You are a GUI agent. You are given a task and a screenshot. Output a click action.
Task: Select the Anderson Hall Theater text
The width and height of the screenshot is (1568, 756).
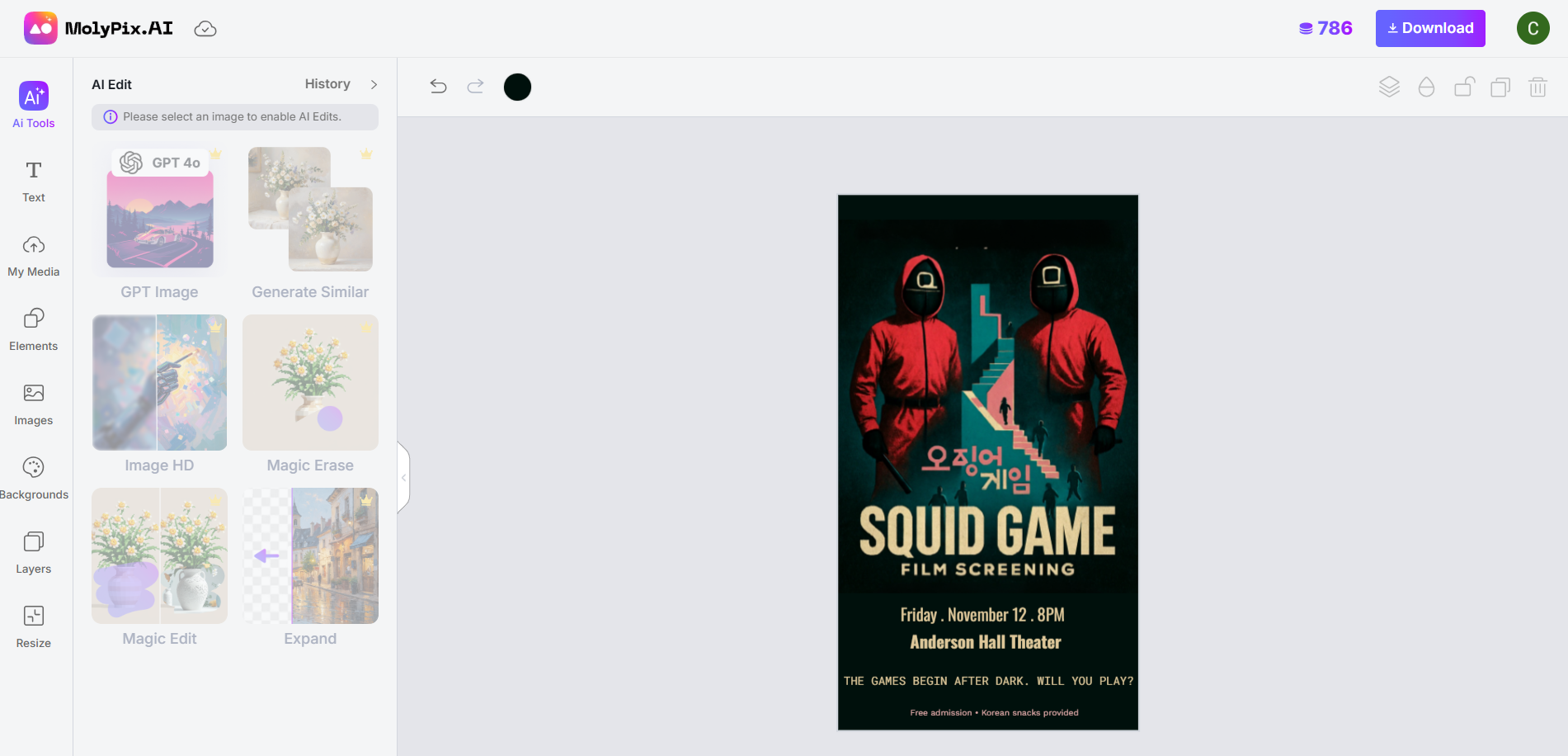tap(986, 642)
